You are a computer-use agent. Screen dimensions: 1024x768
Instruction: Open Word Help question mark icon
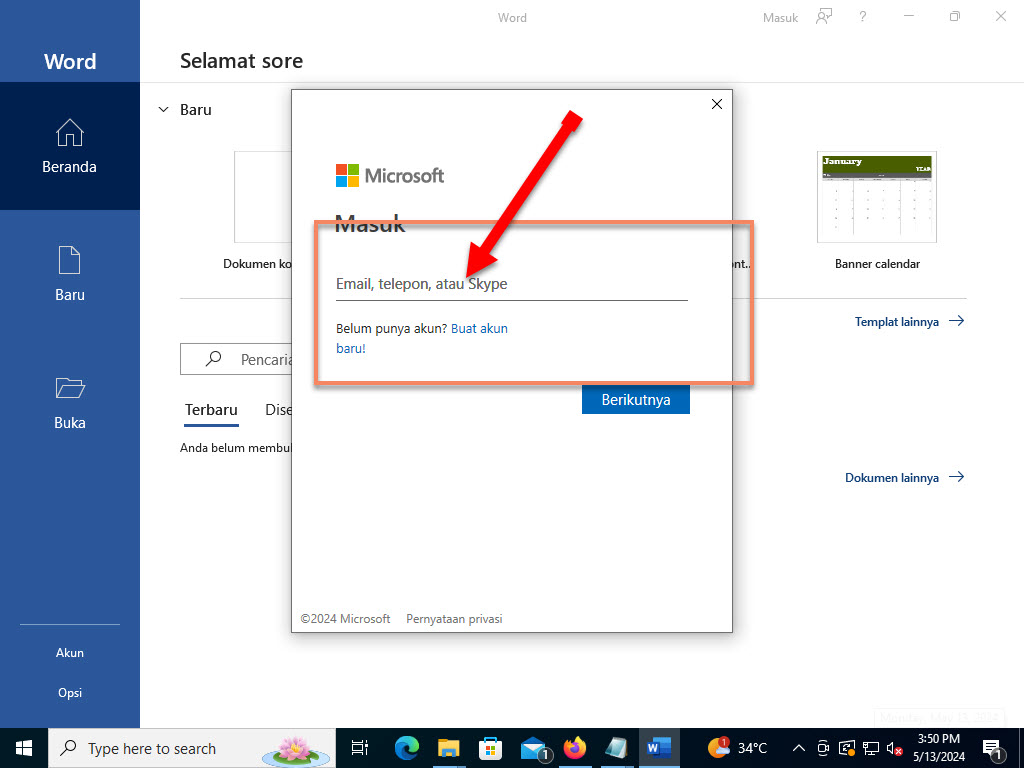(862, 17)
